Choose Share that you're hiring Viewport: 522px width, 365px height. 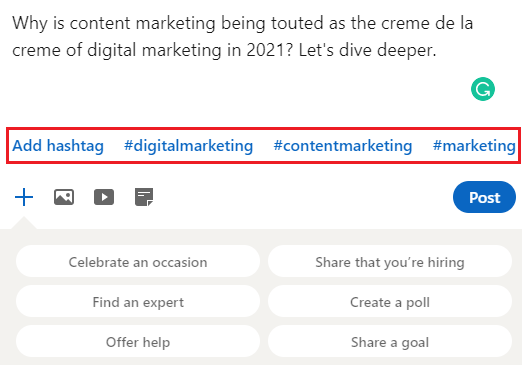pyautogui.click(x=390, y=262)
